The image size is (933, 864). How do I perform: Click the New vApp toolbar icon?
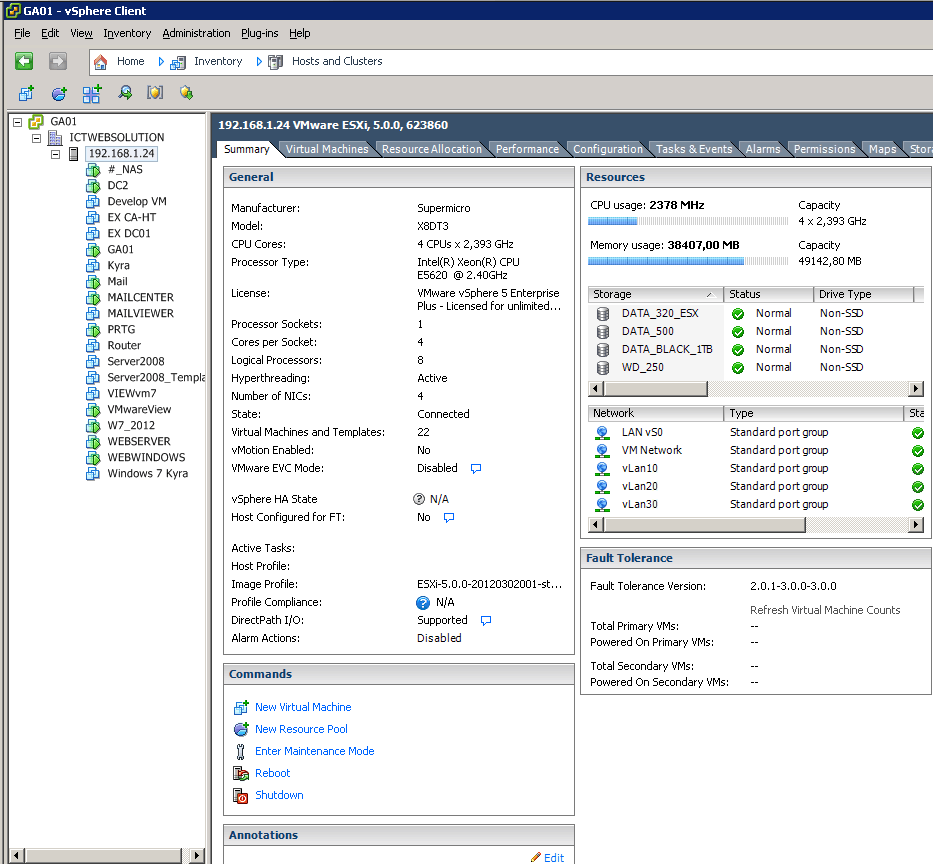tap(92, 93)
